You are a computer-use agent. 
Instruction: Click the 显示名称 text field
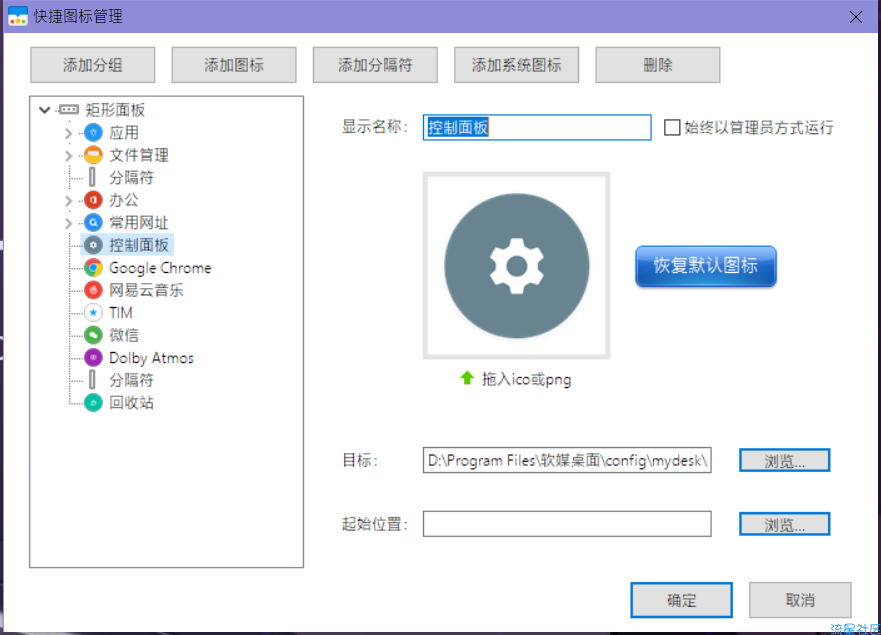pyautogui.click(x=537, y=127)
